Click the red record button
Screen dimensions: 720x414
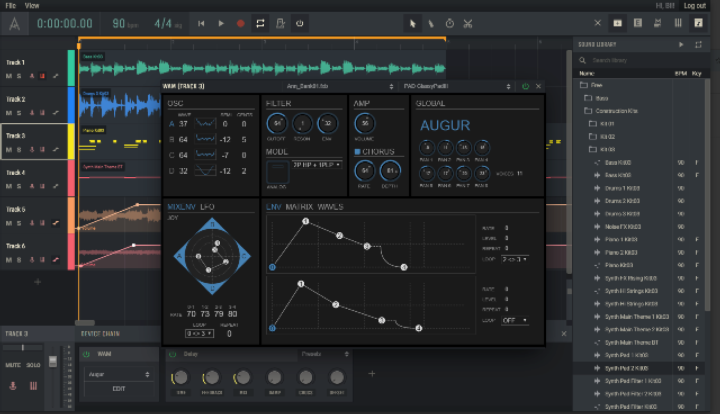click(240, 23)
